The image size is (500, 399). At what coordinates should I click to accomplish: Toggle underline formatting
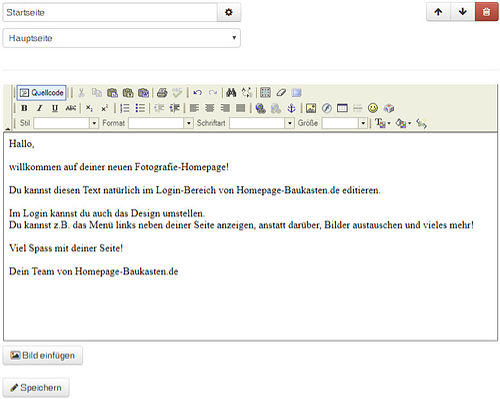55,108
